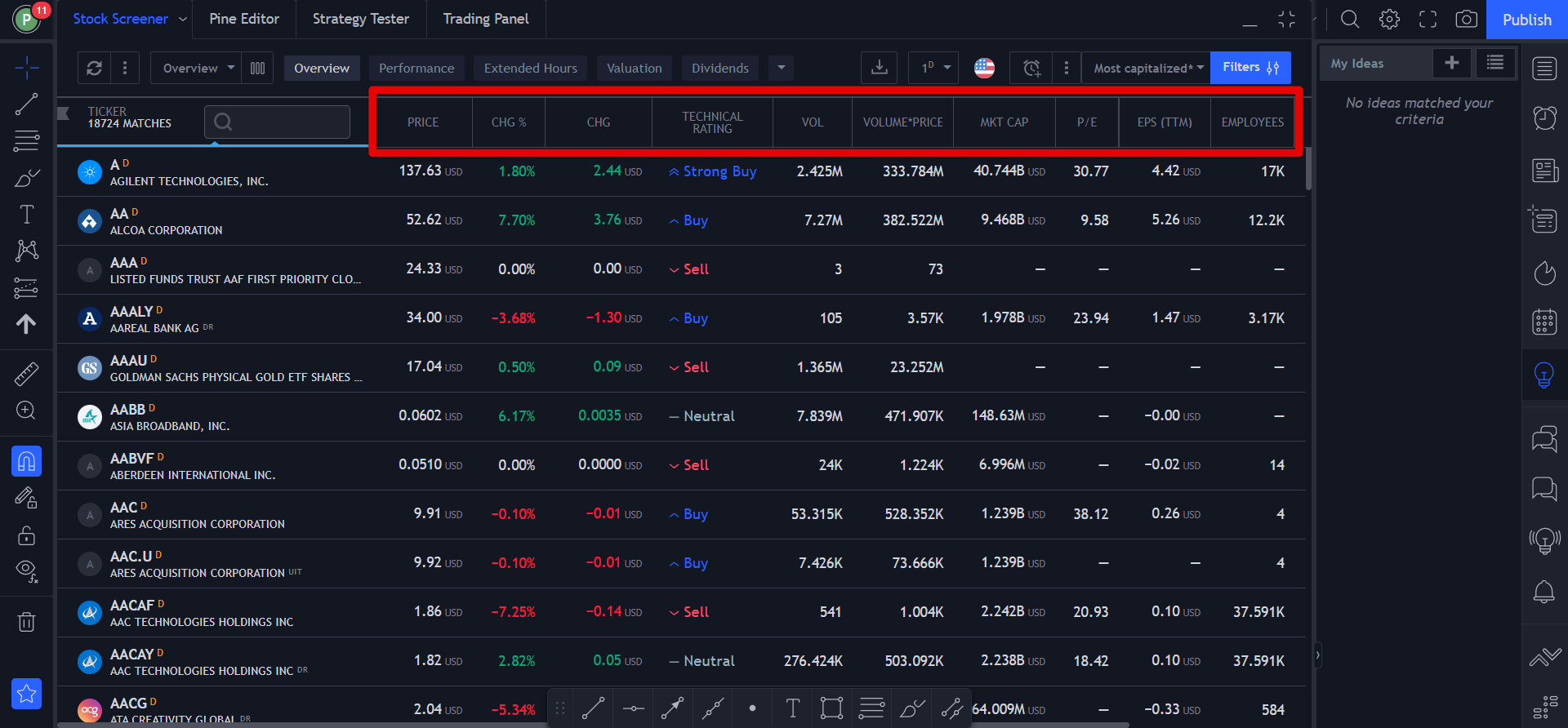The image size is (1568, 728).
Task: Open the Trading Panel tab
Action: click(486, 19)
